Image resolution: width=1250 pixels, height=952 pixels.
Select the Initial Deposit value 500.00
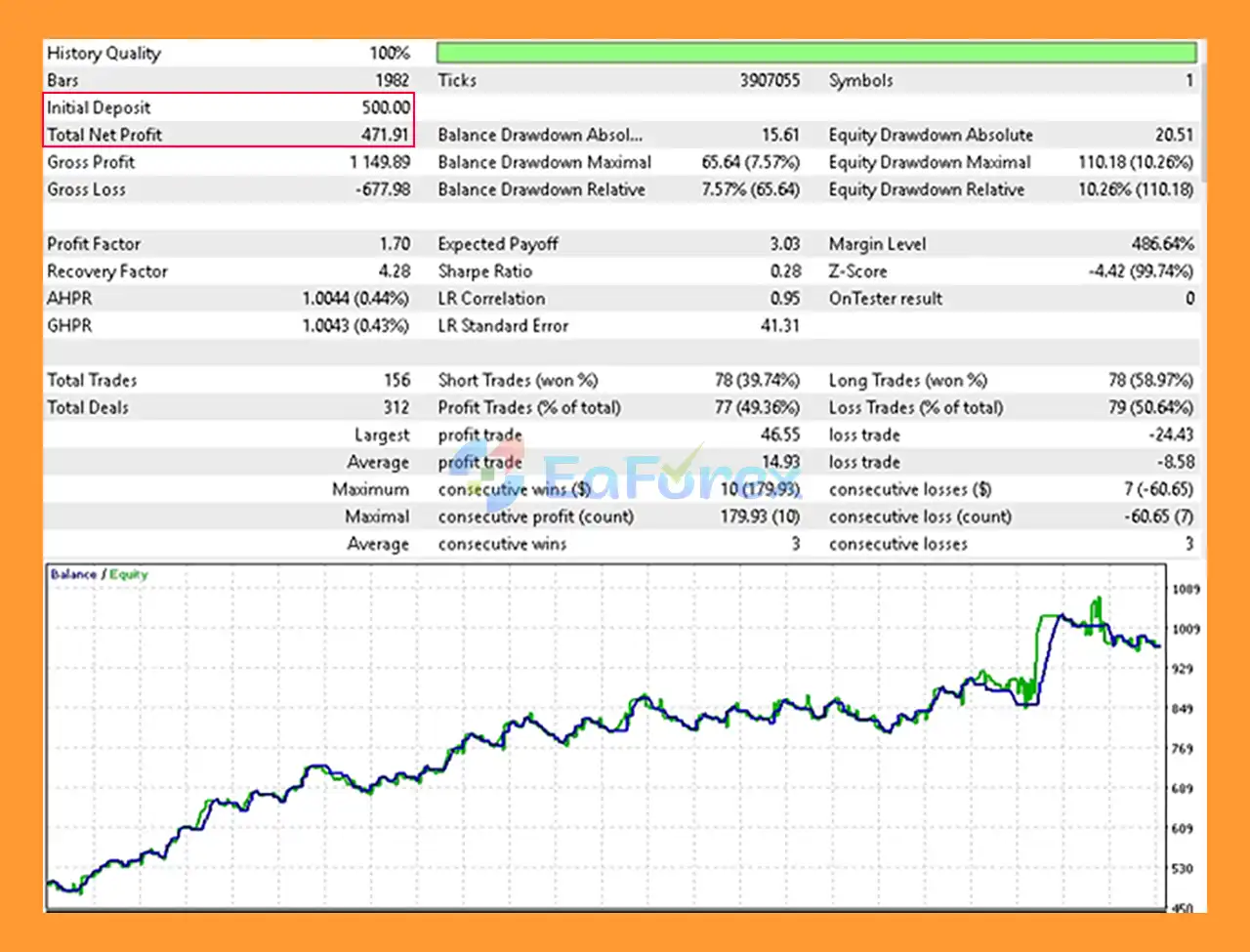click(x=386, y=107)
